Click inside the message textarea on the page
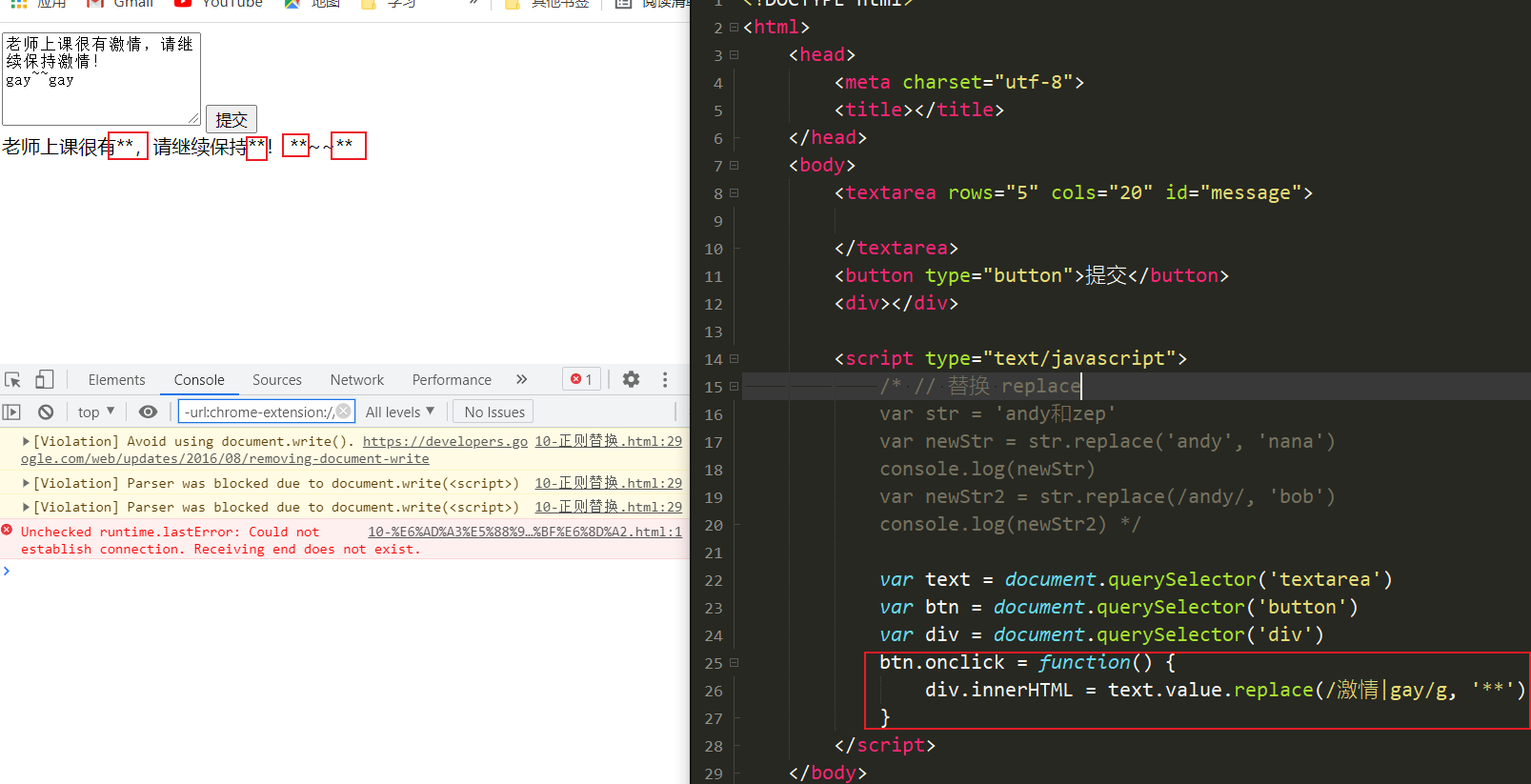The width and height of the screenshot is (1531, 784). (101, 79)
